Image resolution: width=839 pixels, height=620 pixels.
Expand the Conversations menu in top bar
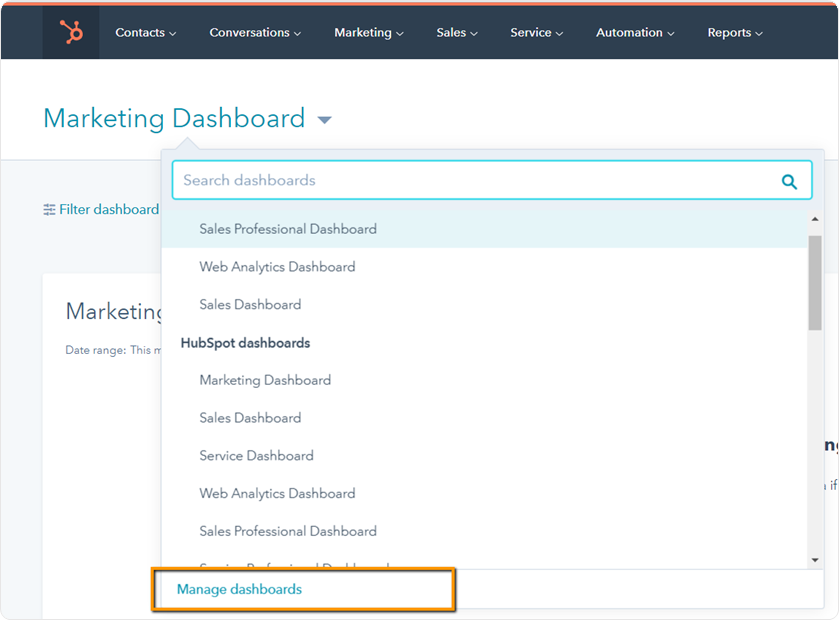coord(255,33)
